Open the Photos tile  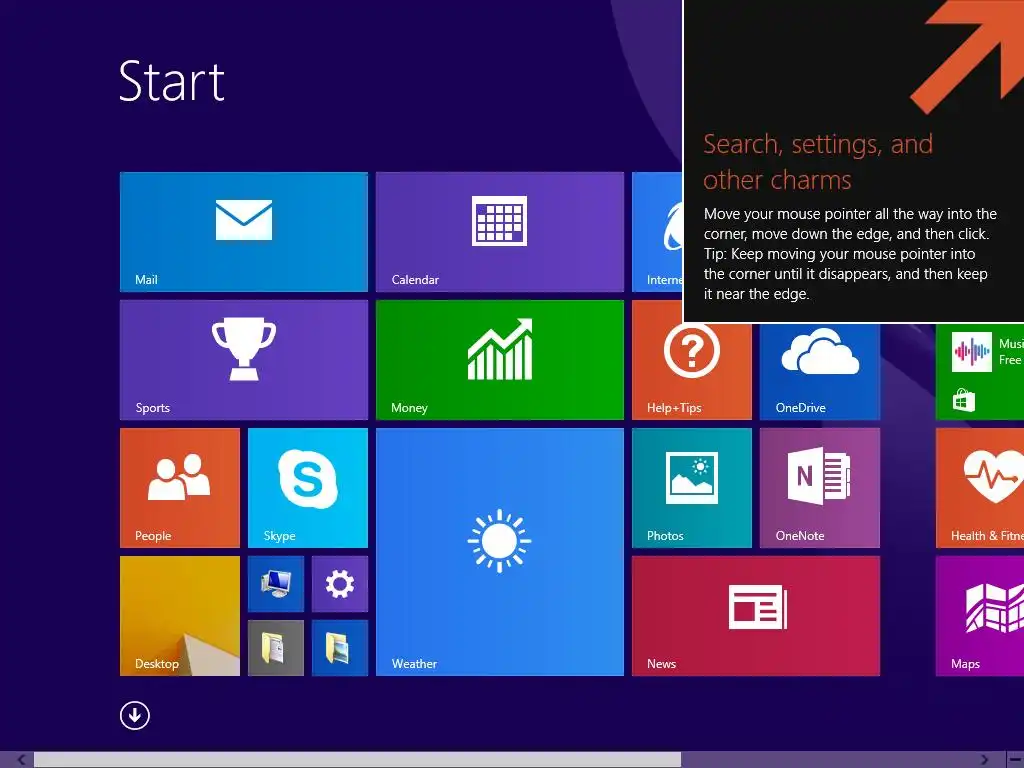point(692,488)
